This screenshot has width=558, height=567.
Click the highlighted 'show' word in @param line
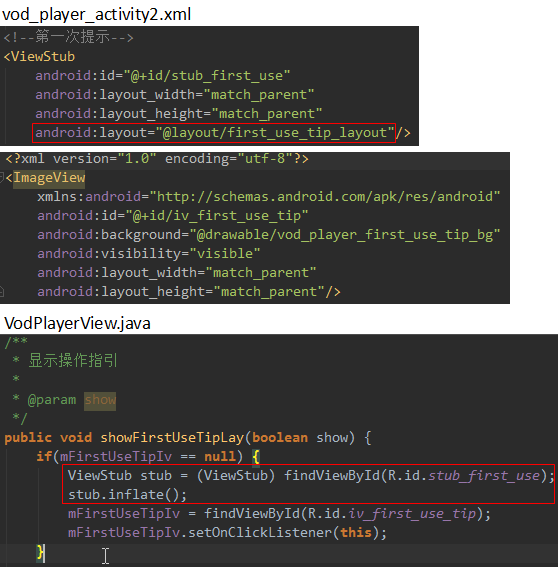click(x=100, y=400)
